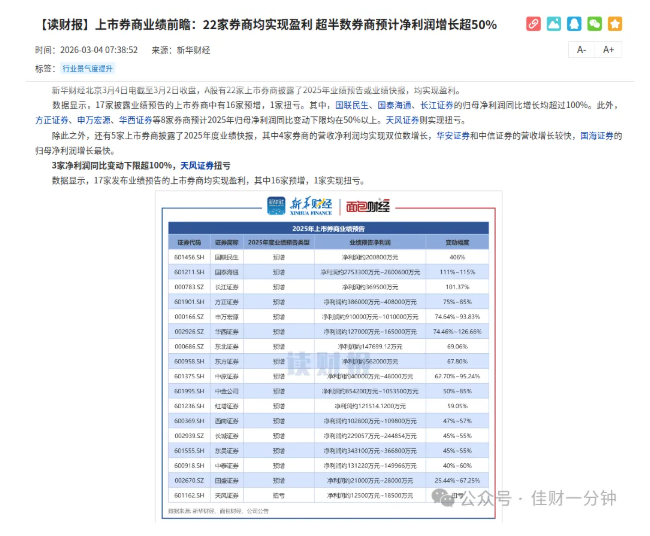Screen dimensions: 650x536
Task: Click the 111%~115% change value
Action: pyautogui.click(x=457, y=272)
